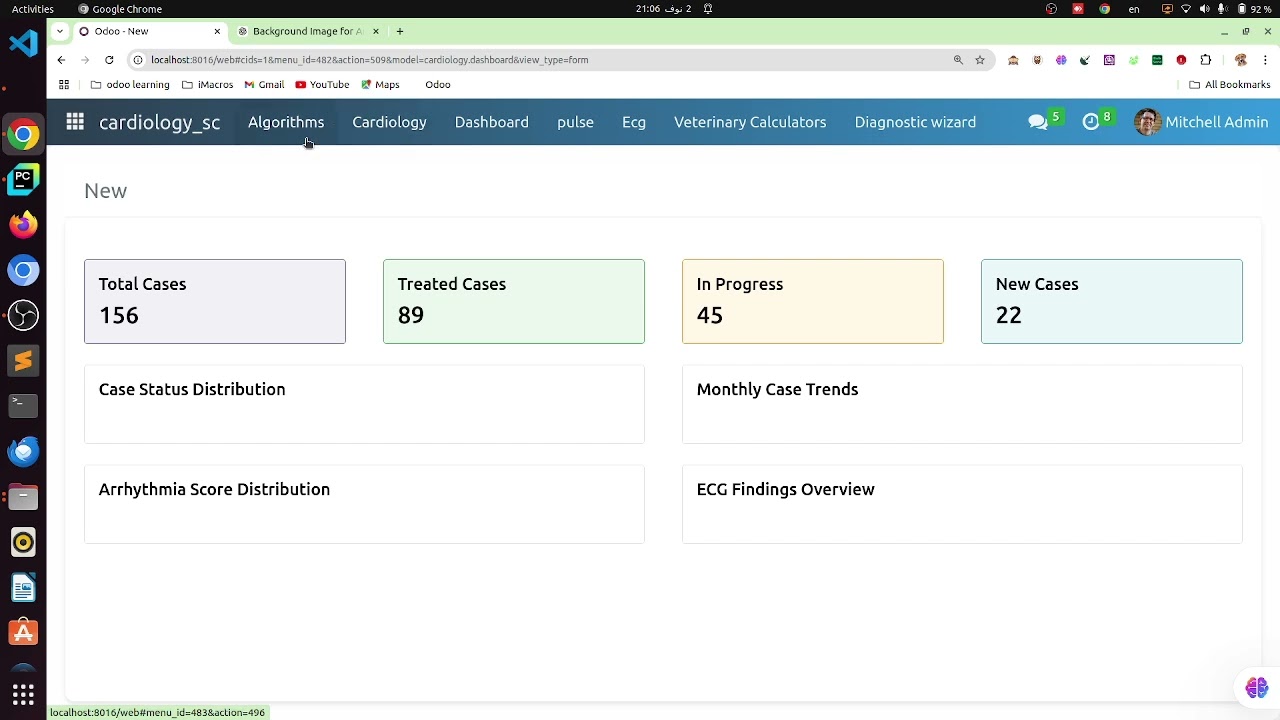Image resolution: width=1280 pixels, height=720 pixels.
Task: Open the YouTube bookmark
Action: (322, 85)
